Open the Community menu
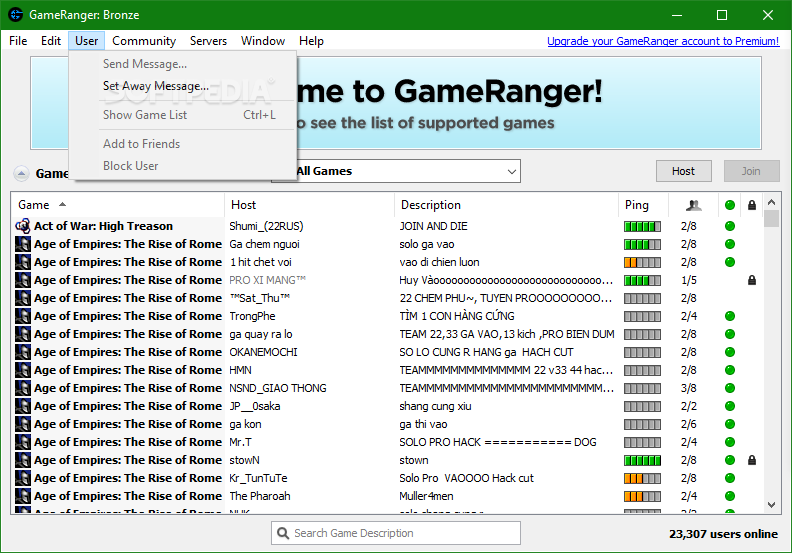This screenshot has width=792, height=553. pos(144,41)
